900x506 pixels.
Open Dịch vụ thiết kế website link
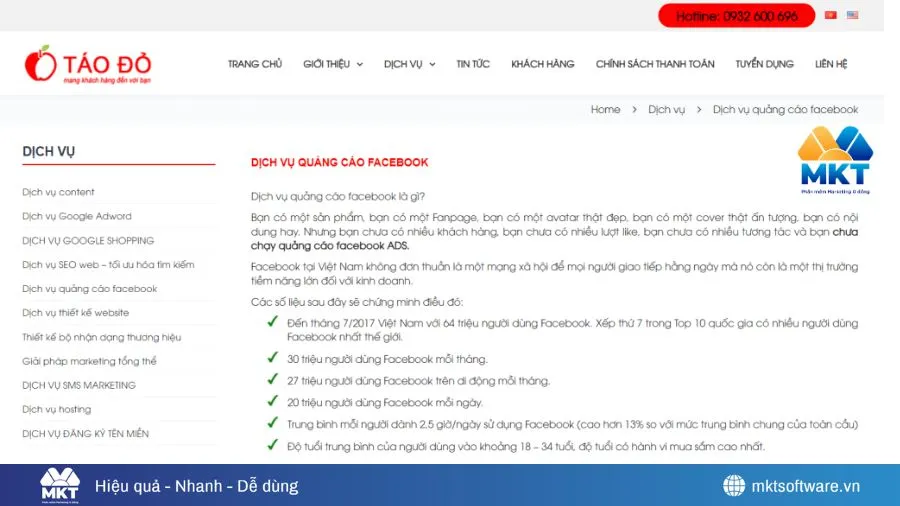click(76, 313)
